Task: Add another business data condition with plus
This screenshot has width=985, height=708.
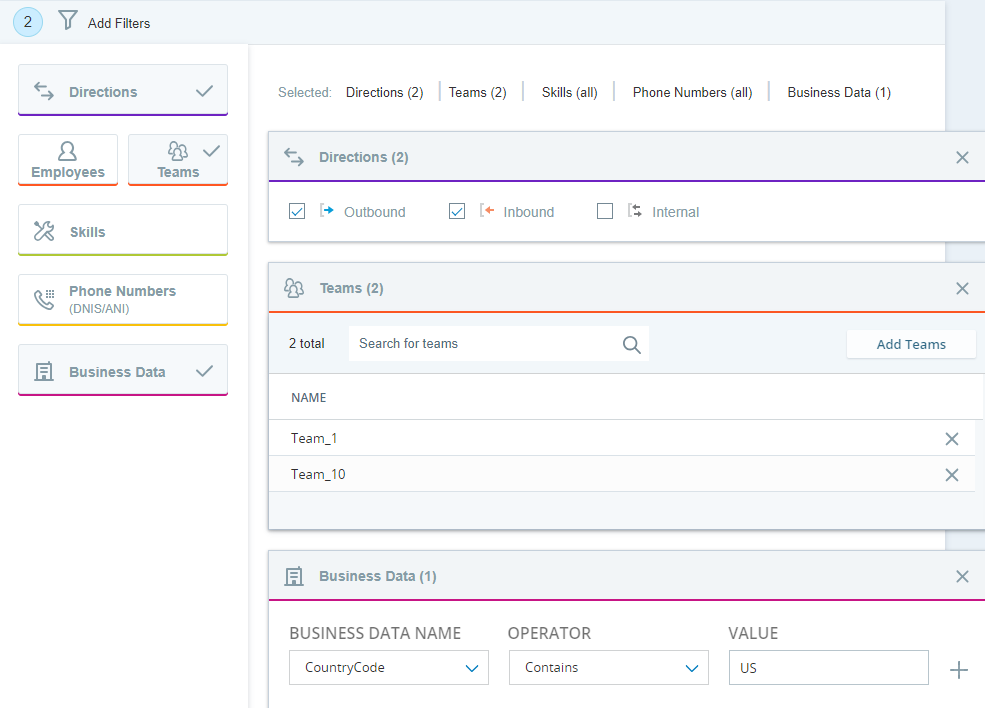Action: (959, 670)
